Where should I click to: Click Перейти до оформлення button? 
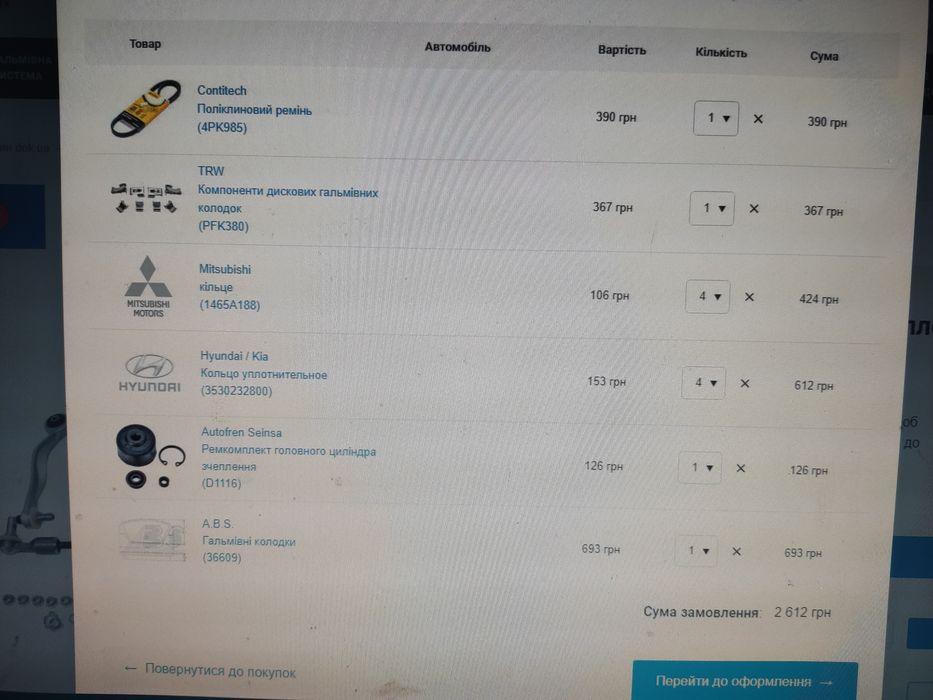click(x=744, y=682)
